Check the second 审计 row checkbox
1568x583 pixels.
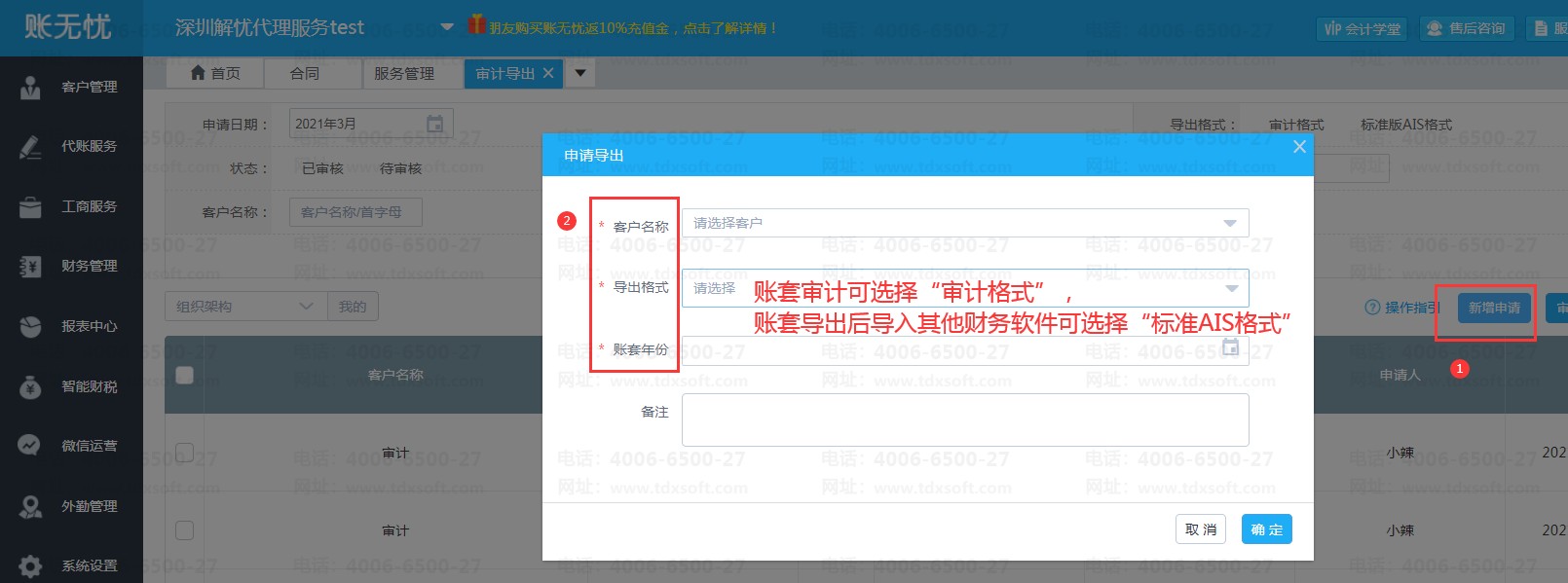pos(184,530)
